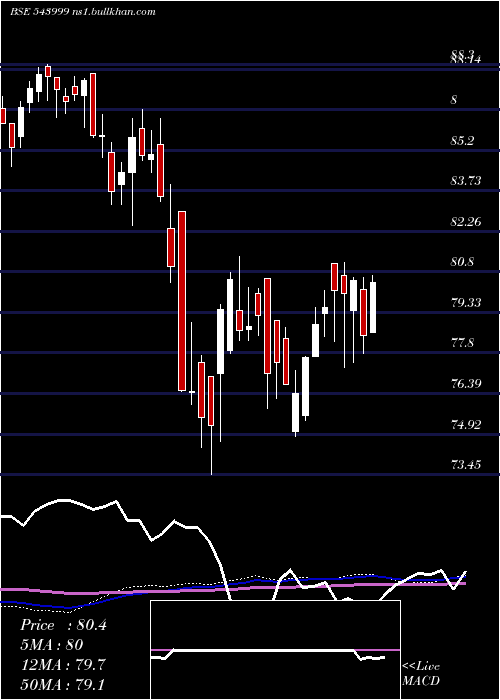Click the 80.8 price axis label
500x700 pixels.
[x=463, y=262]
